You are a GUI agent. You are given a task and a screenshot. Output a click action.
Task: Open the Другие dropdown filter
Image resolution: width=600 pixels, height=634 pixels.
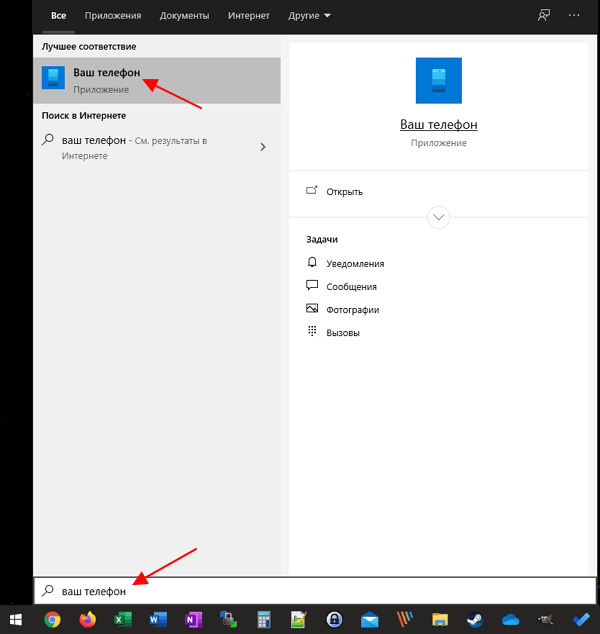309,16
